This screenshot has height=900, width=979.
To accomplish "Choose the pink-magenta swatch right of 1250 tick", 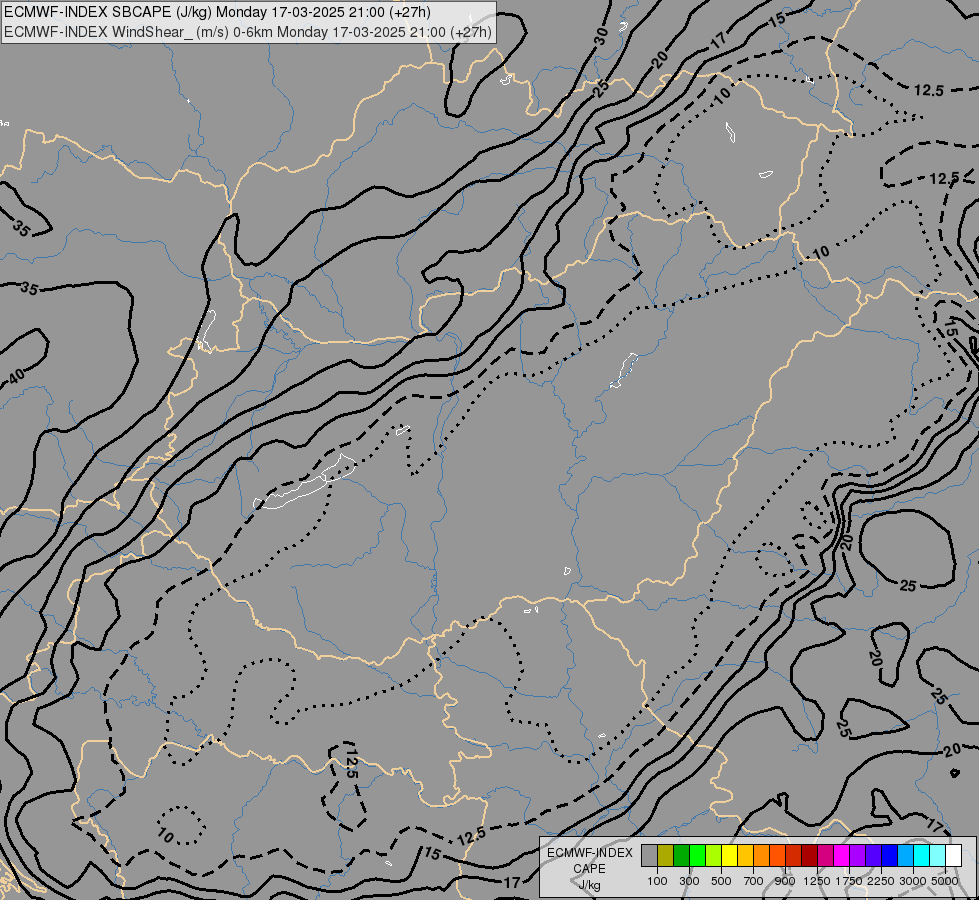I will tap(825, 855).
